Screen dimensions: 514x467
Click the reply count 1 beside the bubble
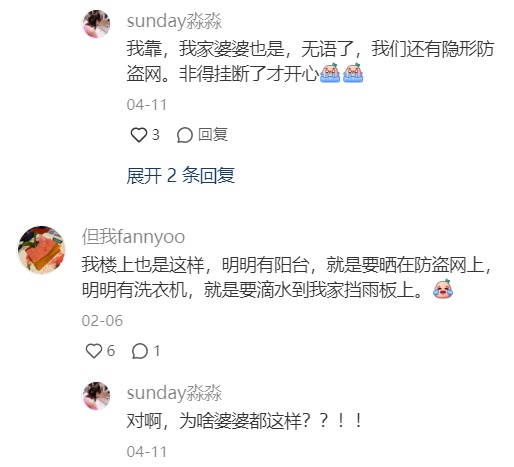(157, 351)
